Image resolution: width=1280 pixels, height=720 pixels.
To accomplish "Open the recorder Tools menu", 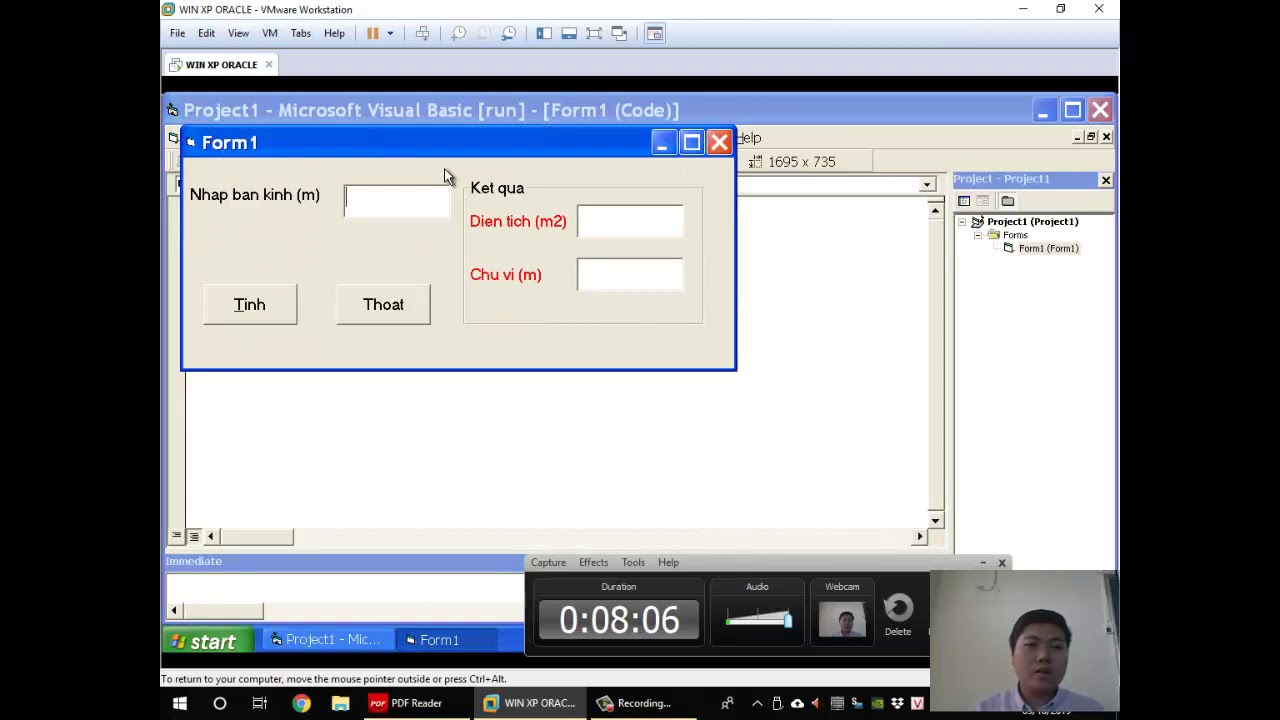I will coord(633,563).
